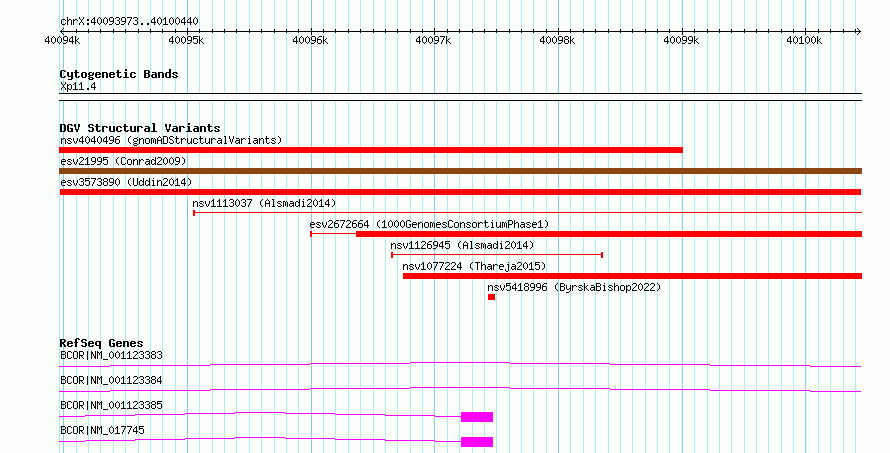The image size is (890, 453).
Task: Open the esv2672664 1000GenomesConsortiumPhase1 label
Action: coord(429,224)
